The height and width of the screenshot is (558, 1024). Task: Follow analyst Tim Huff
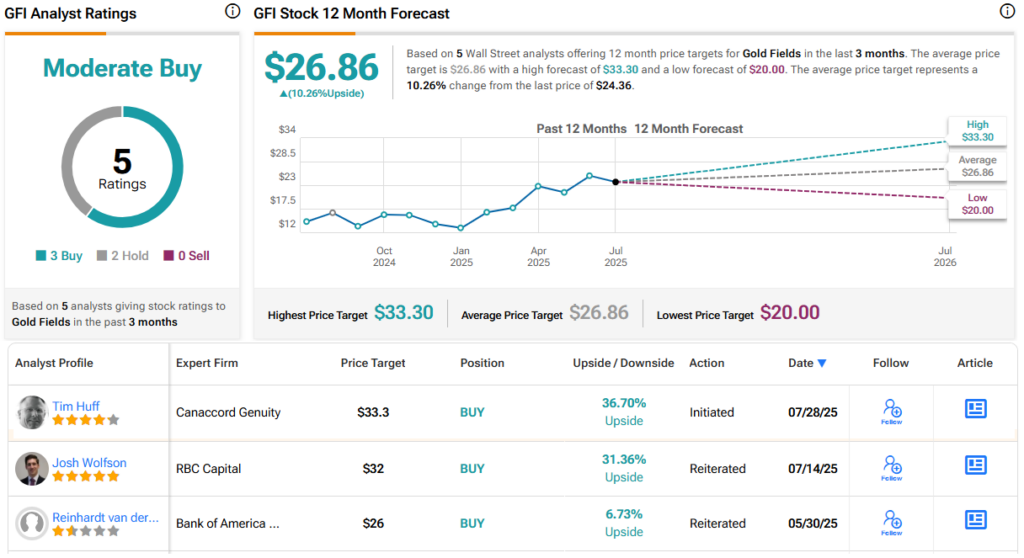[892, 412]
